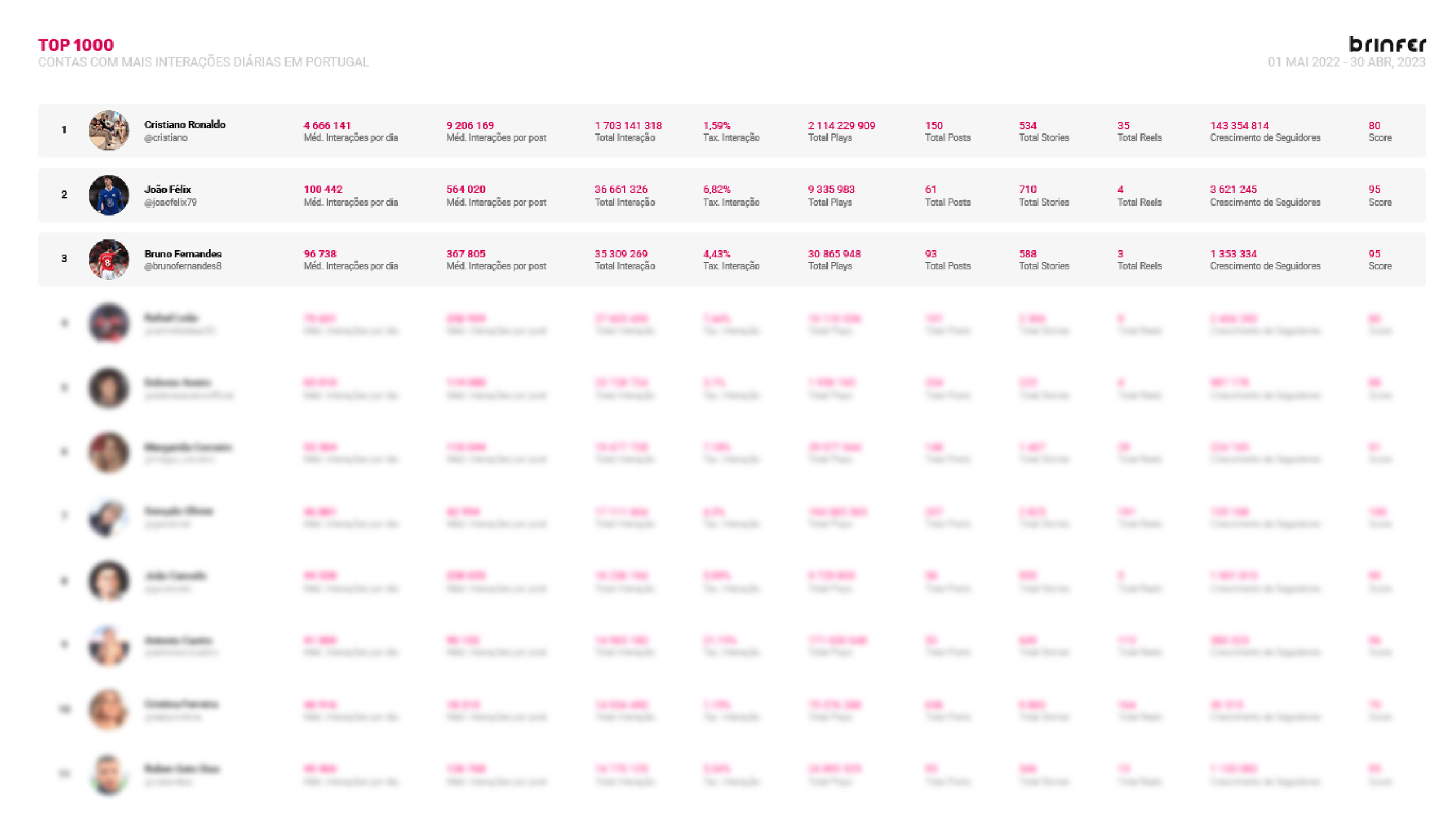
Task: Open the @joaofelix79 handle
Action: click(171, 203)
